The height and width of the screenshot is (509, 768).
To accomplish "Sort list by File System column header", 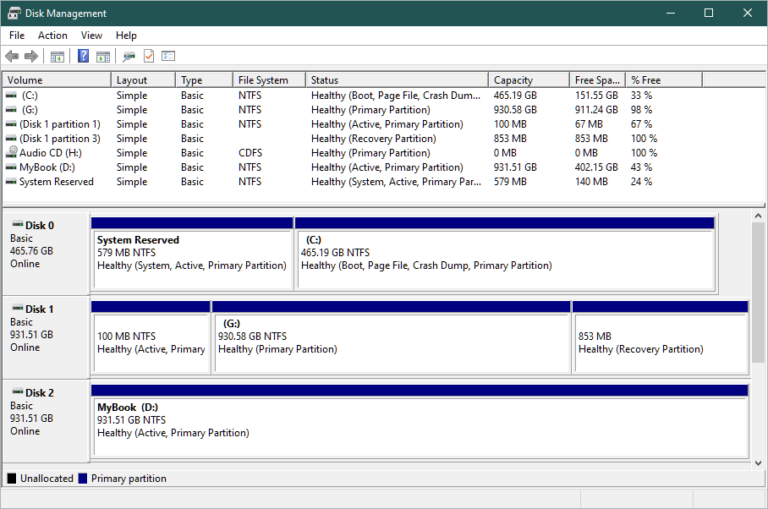I will click(x=269, y=80).
